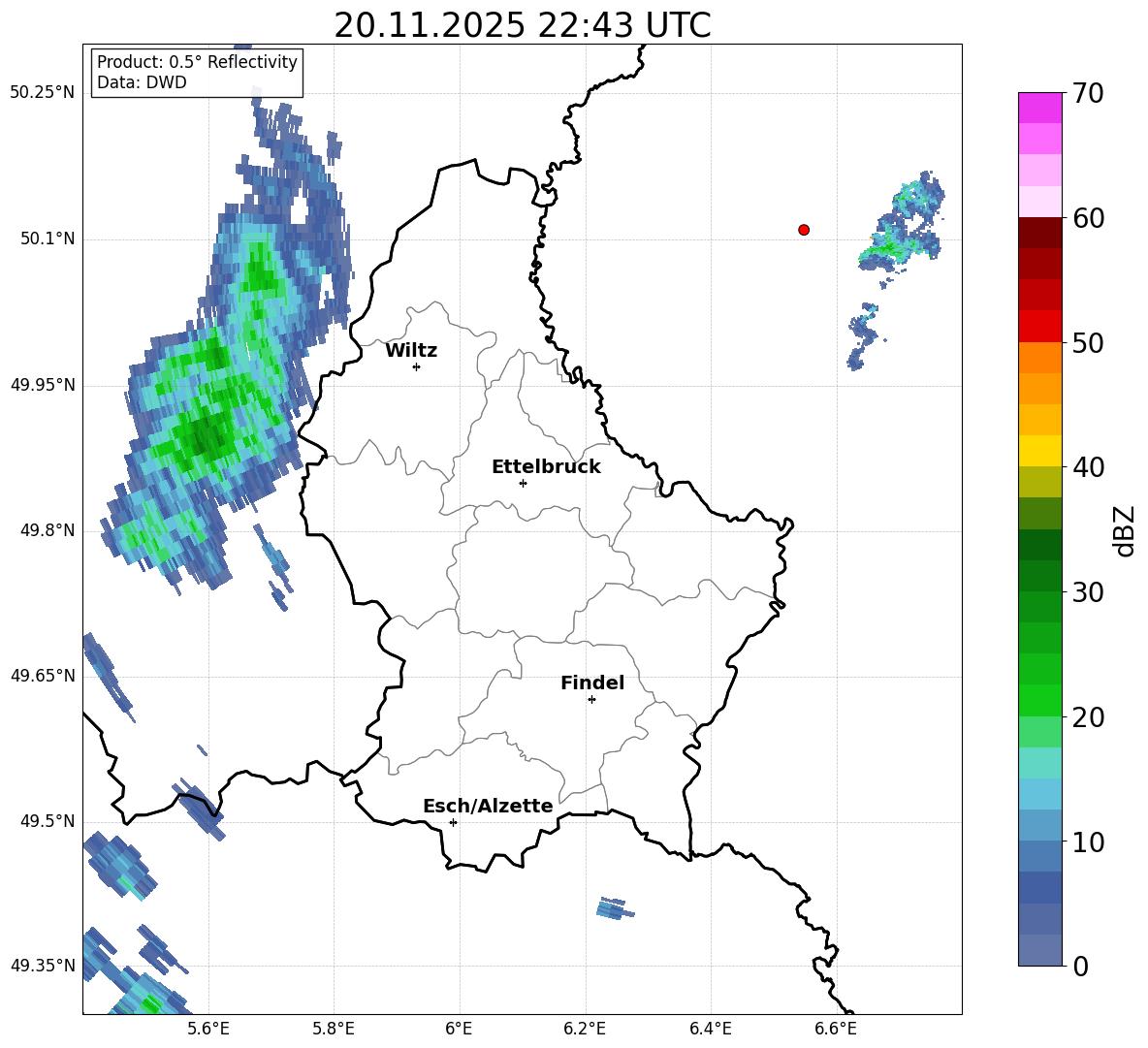Click the Product: 0.5° Reflectivity text
The image size is (1148, 1048).
point(197,61)
